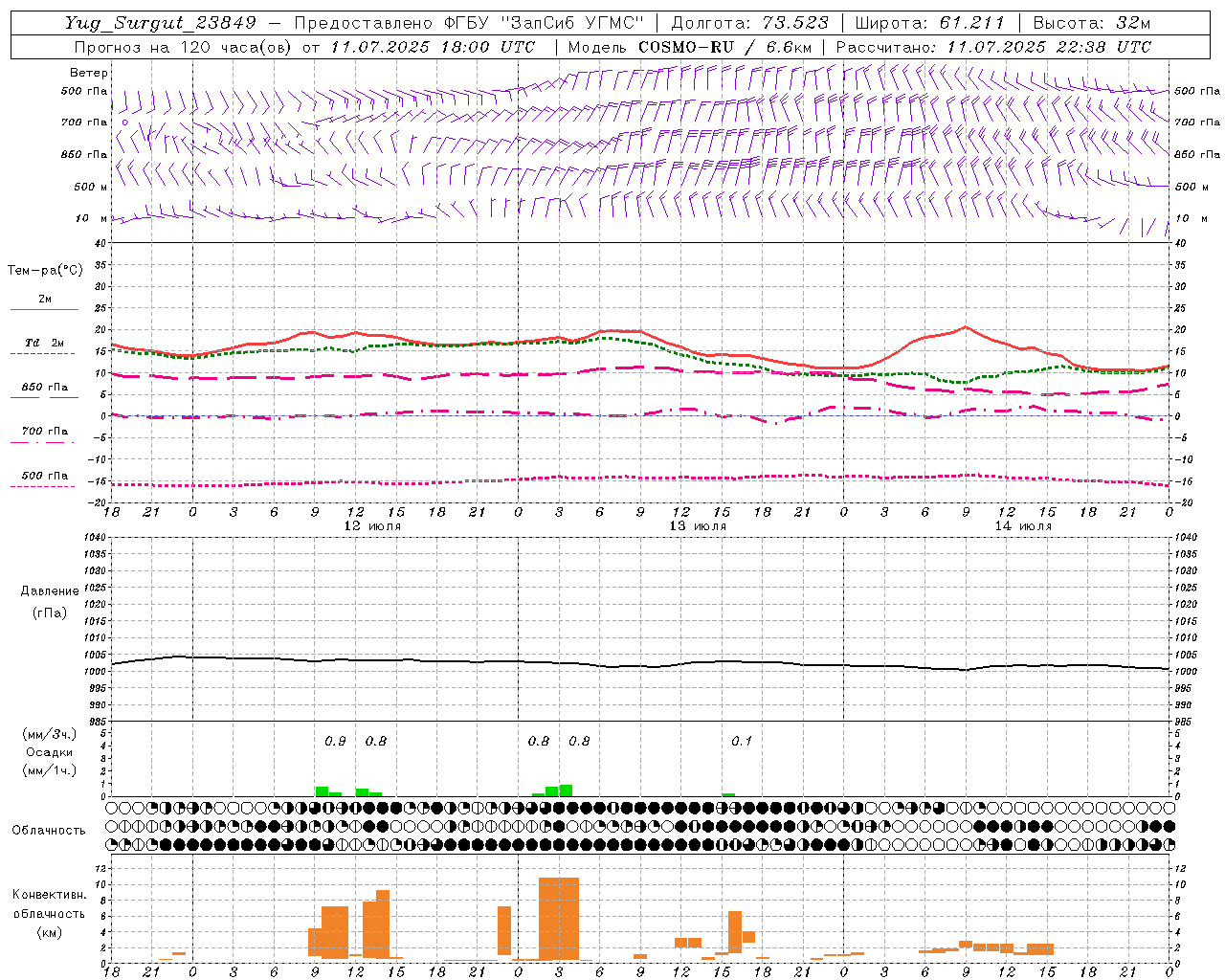This screenshot has height=980, width=1225.
Task: Click the 0.1 precipitation amount value
Action: (x=742, y=741)
